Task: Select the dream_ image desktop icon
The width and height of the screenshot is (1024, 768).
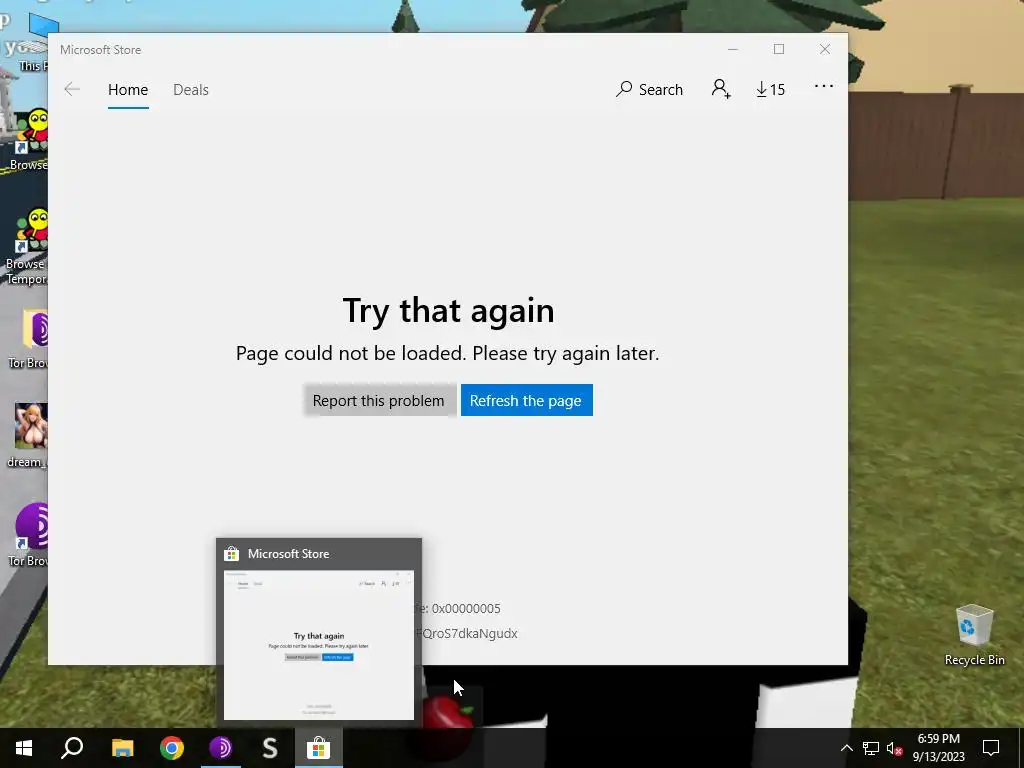Action: tap(29, 436)
